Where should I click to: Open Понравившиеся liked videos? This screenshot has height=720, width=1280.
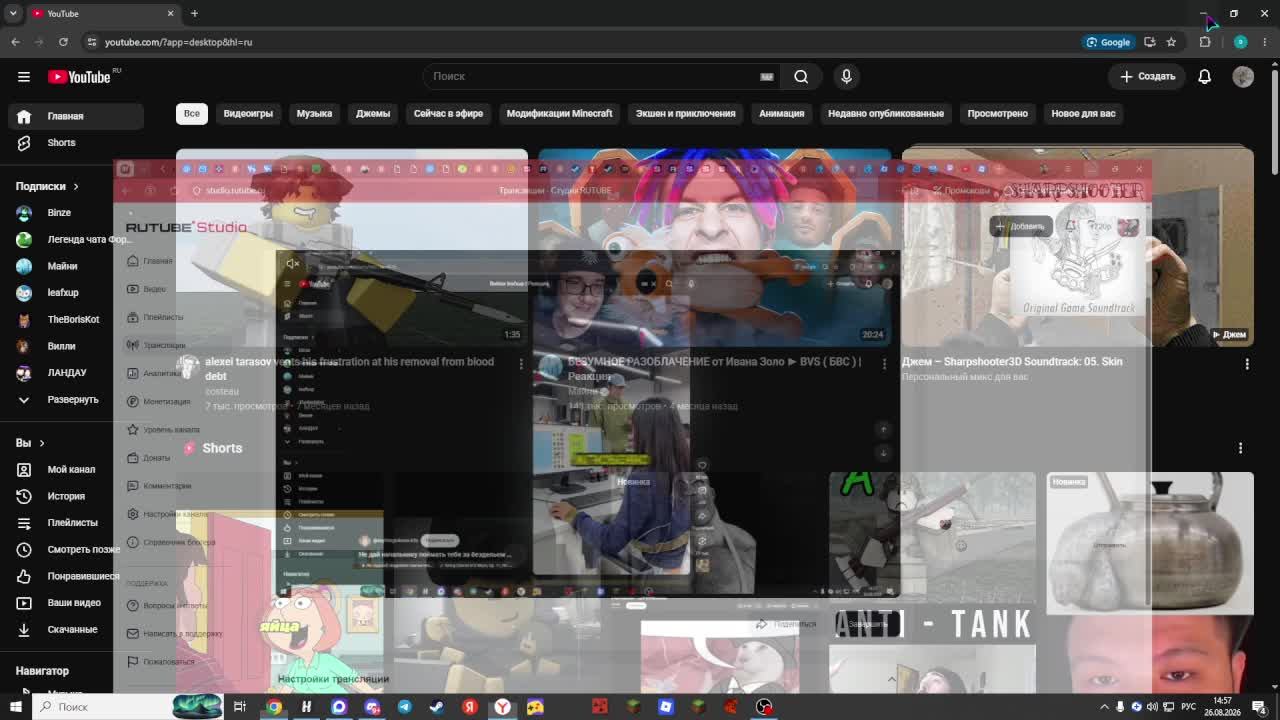(78, 576)
